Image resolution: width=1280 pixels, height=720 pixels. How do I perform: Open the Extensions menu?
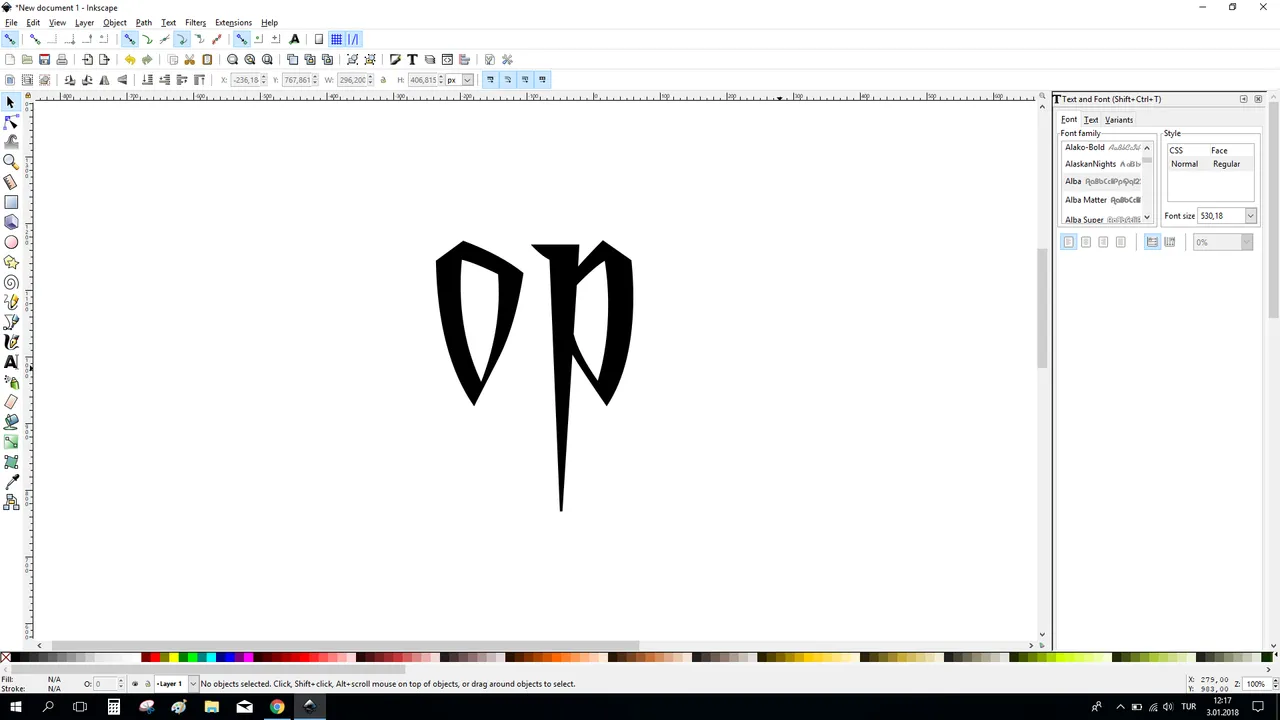click(233, 22)
